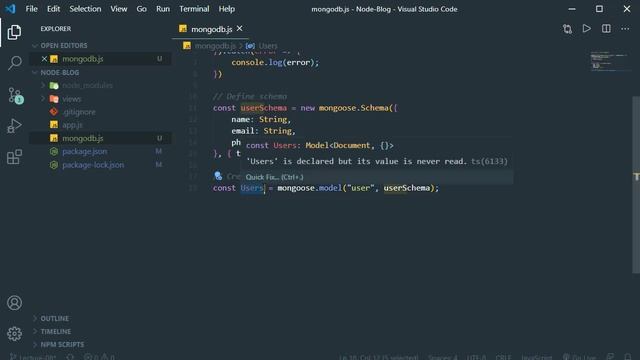Click the VS Code logo icon
Screen dimensions: 640x360
[x=10, y=9]
